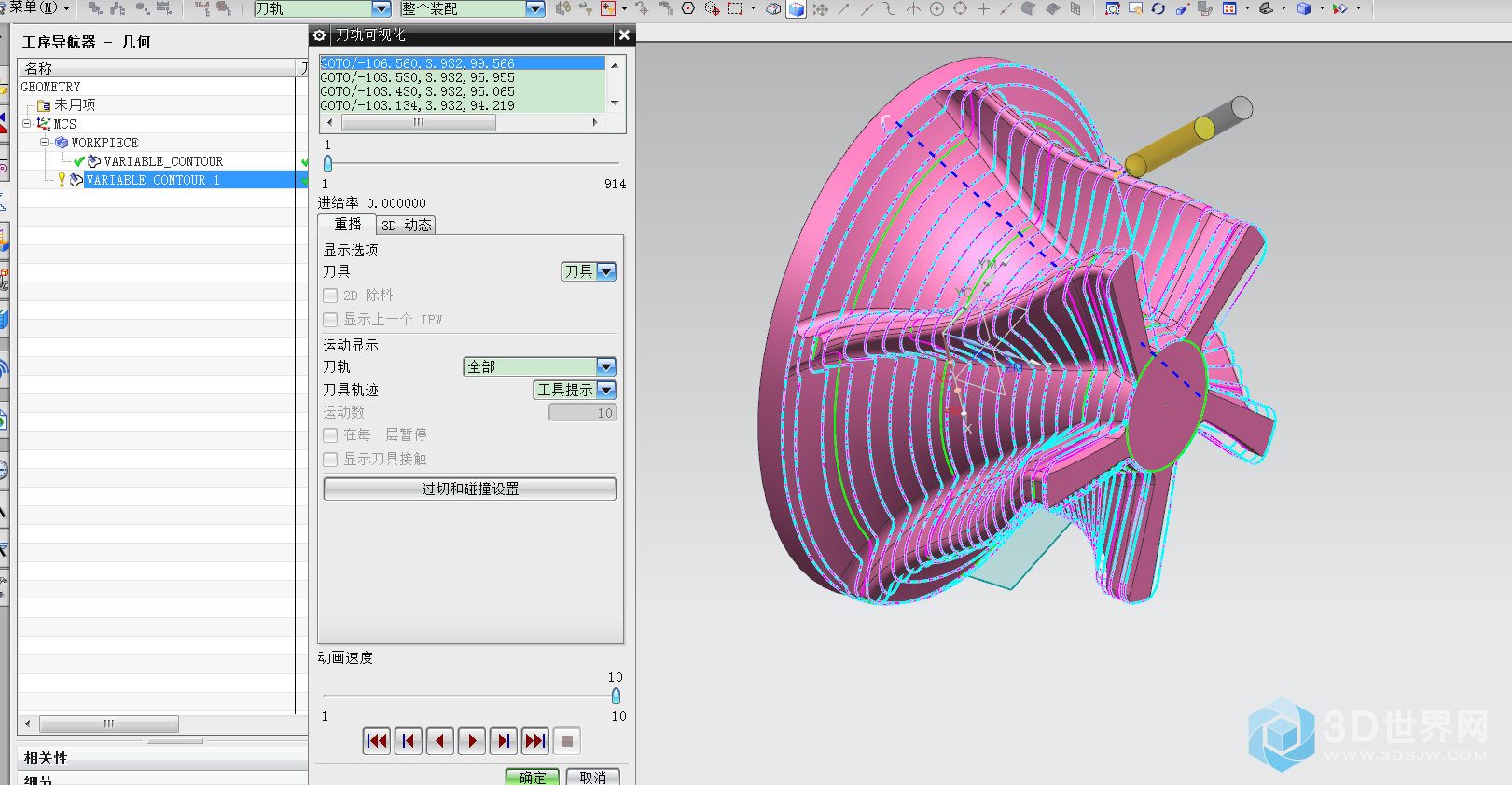Click the perspective view layers icon
This screenshot has width=1512, height=785.
1205,9
